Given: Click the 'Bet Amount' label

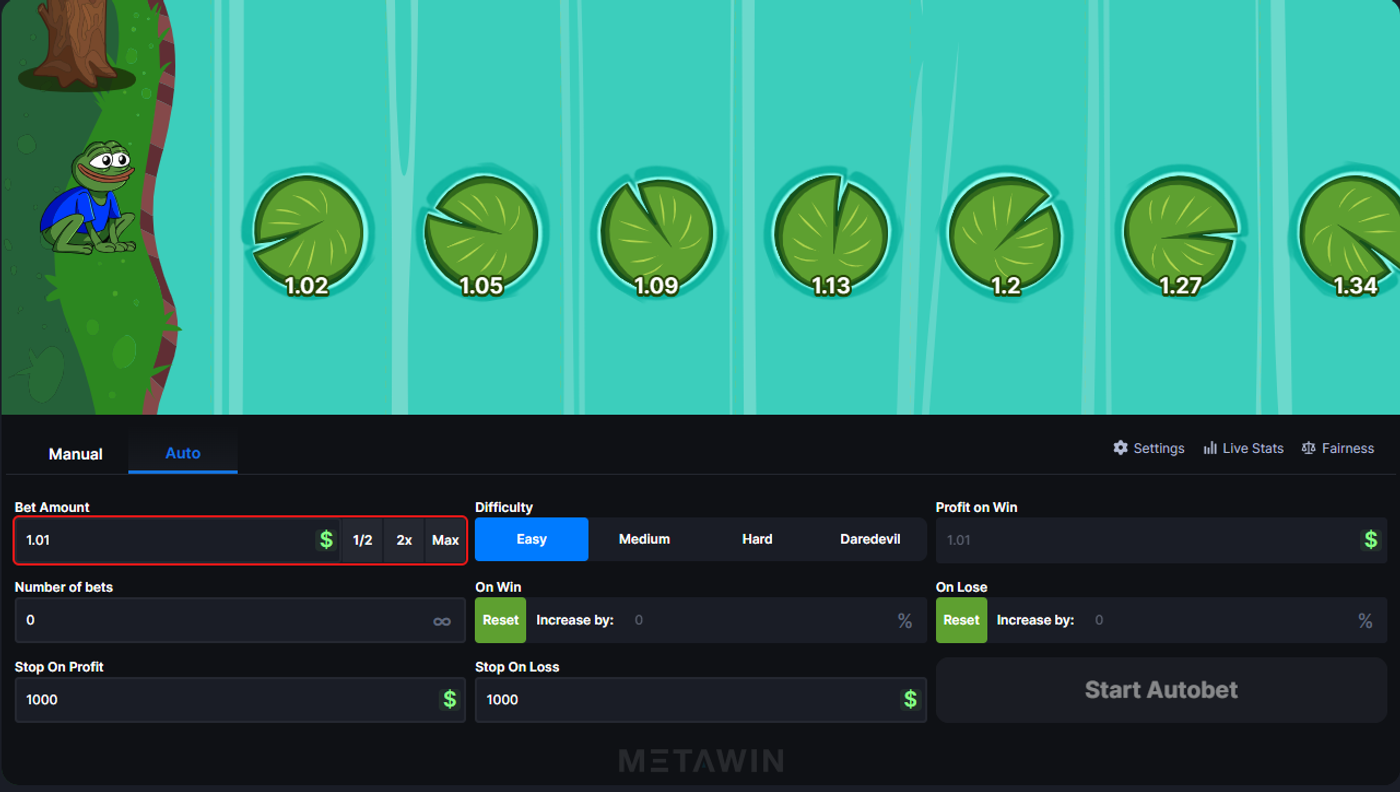Looking at the screenshot, I should coord(52,507).
